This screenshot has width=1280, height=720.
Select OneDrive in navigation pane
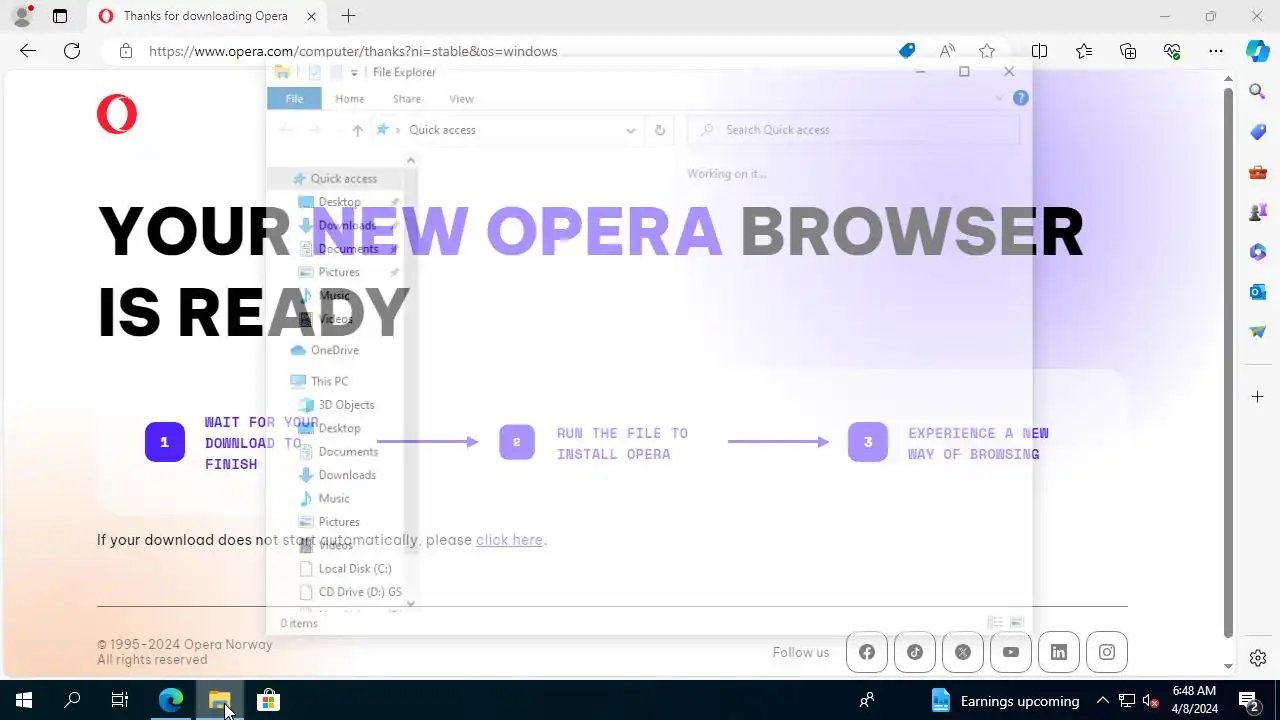tap(335, 350)
